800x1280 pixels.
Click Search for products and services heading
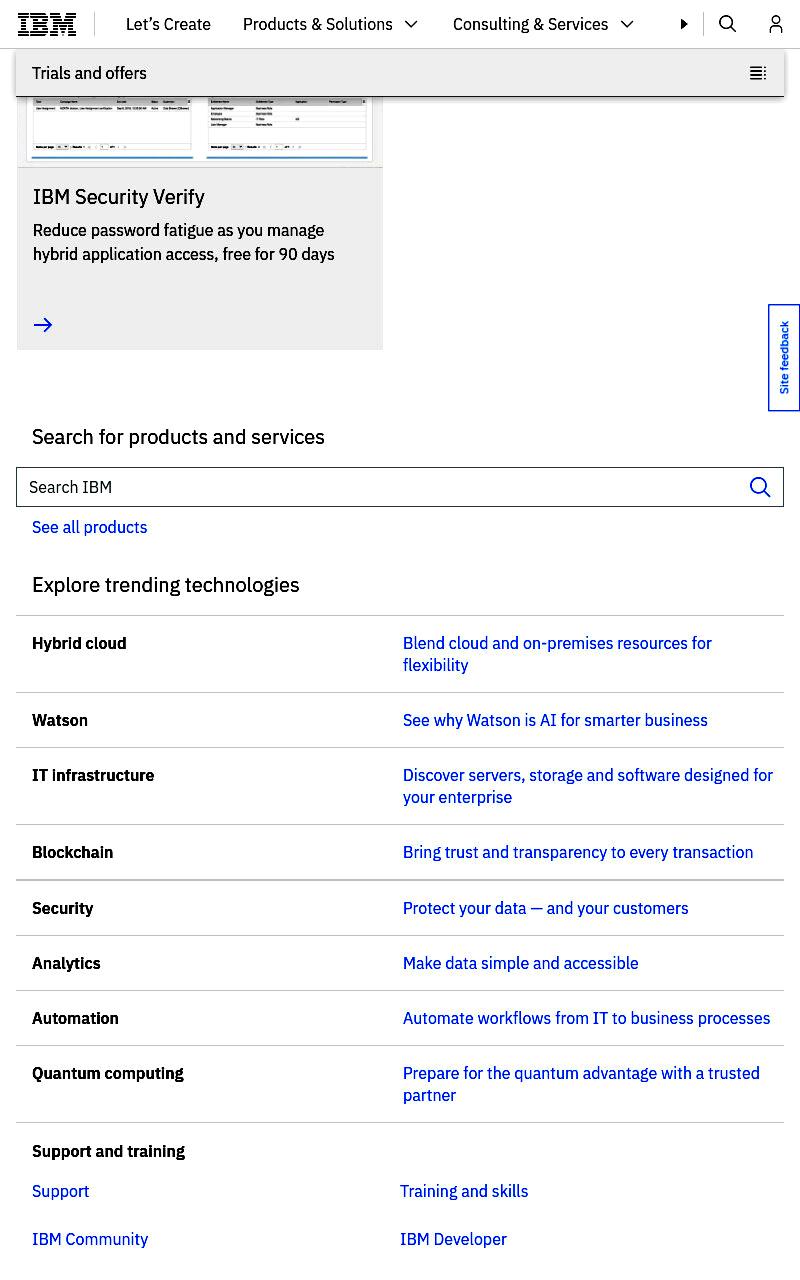[178, 437]
